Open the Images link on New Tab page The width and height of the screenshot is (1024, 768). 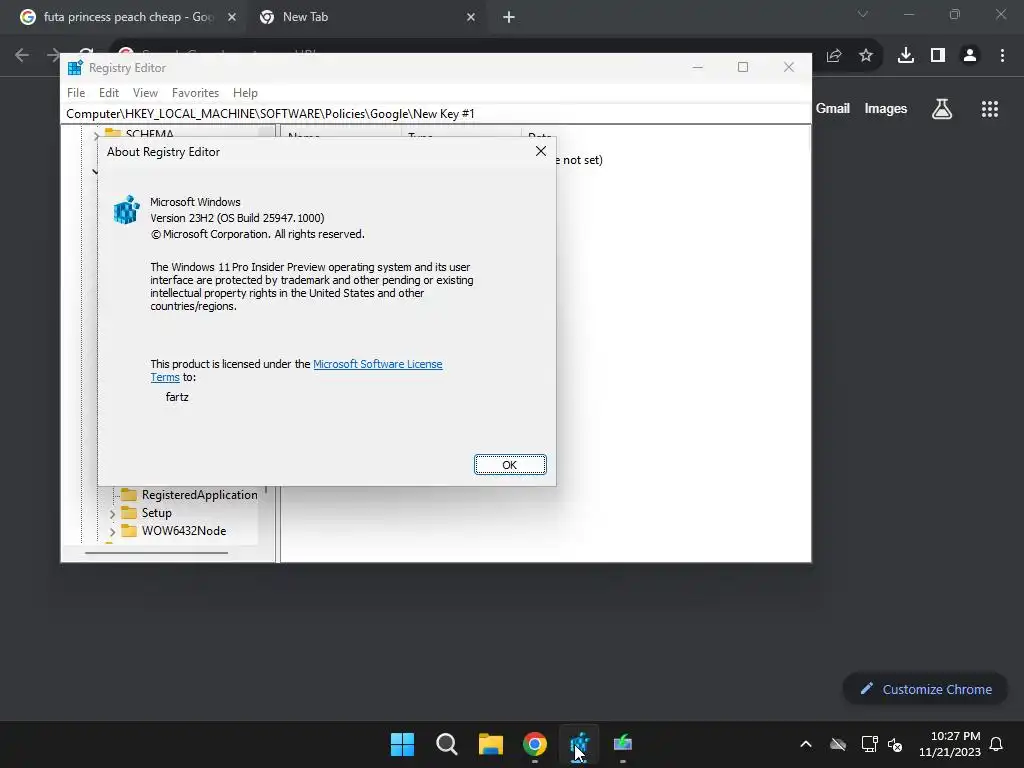tap(886, 108)
